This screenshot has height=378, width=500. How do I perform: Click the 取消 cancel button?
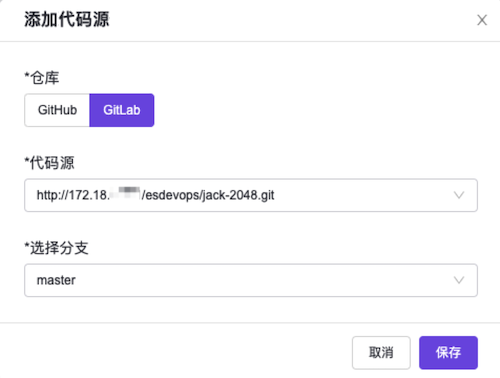[x=381, y=353]
